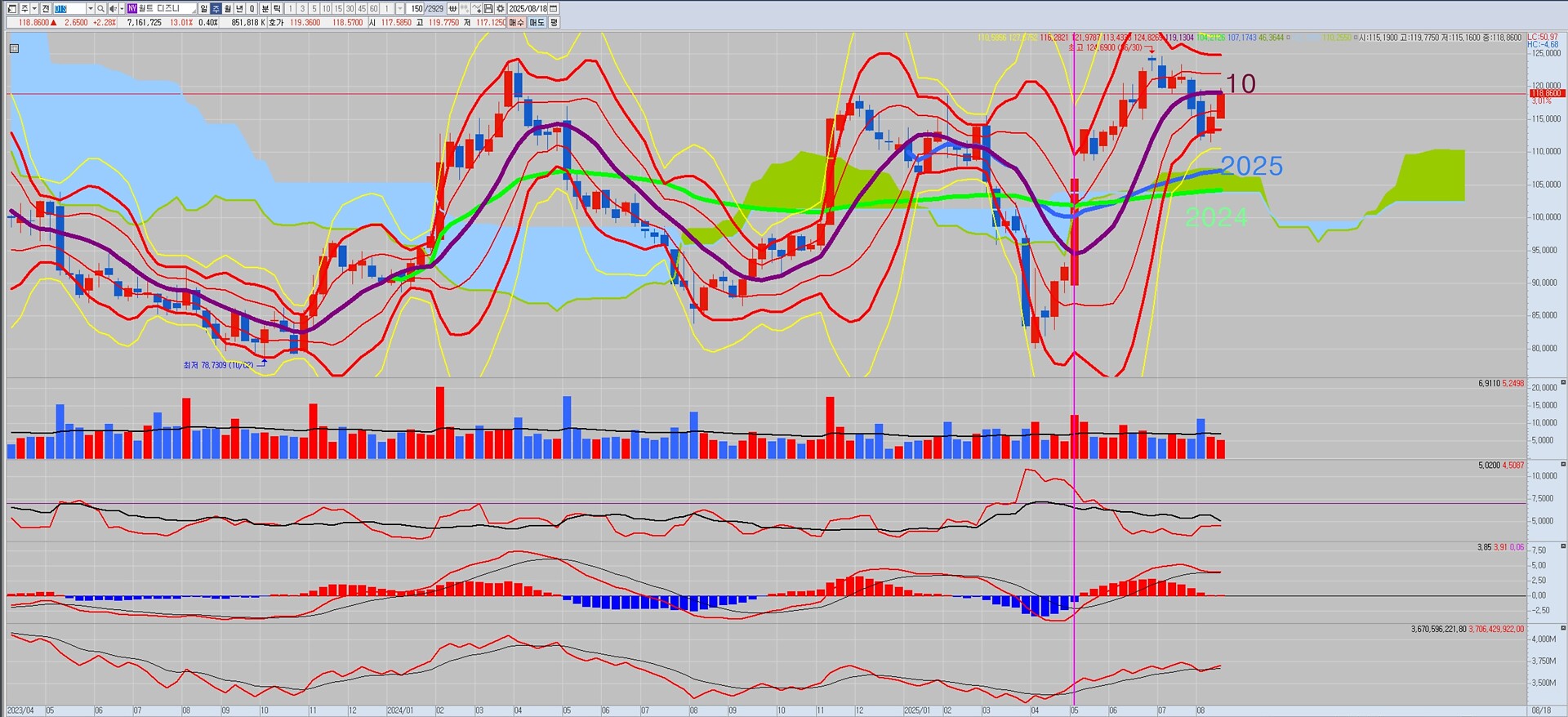
Task: Choose the 3 interval preset
Action: pyautogui.click(x=302, y=8)
